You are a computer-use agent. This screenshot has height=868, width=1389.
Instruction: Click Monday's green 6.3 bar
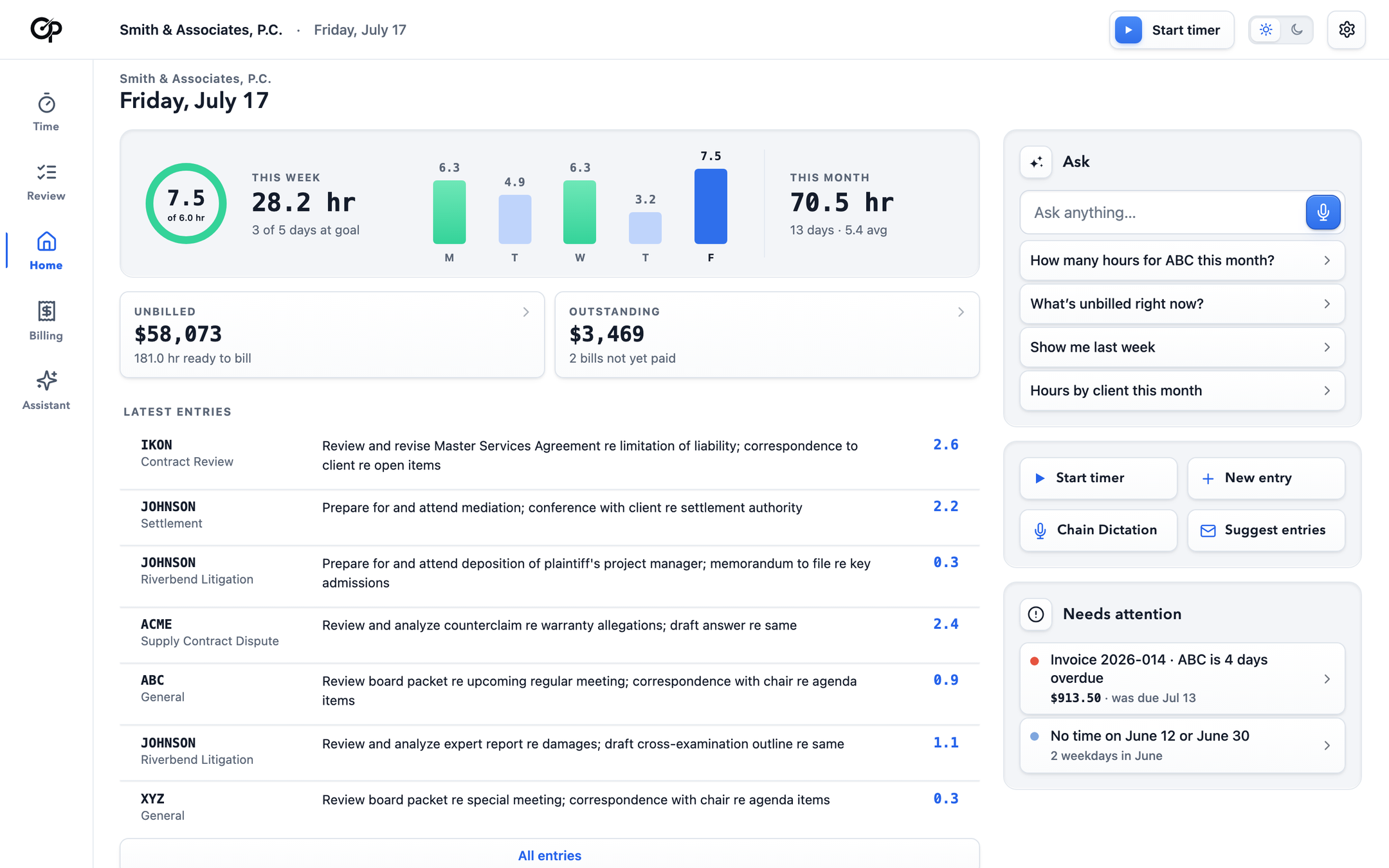(x=449, y=212)
